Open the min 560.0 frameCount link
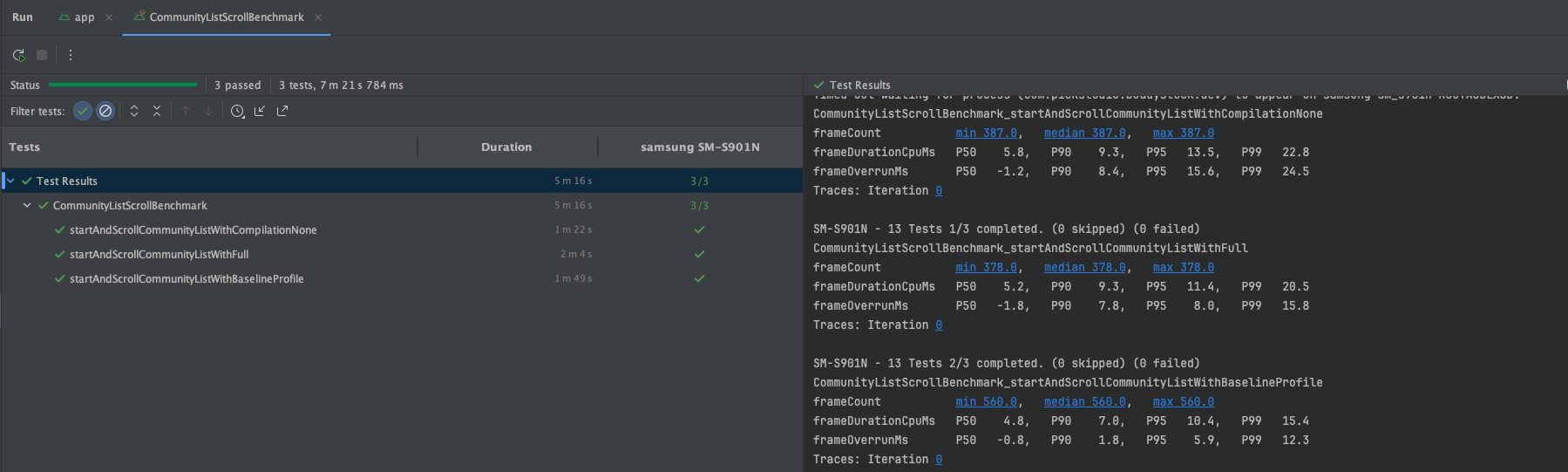The image size is (1568, 472). tap(986, 402)
